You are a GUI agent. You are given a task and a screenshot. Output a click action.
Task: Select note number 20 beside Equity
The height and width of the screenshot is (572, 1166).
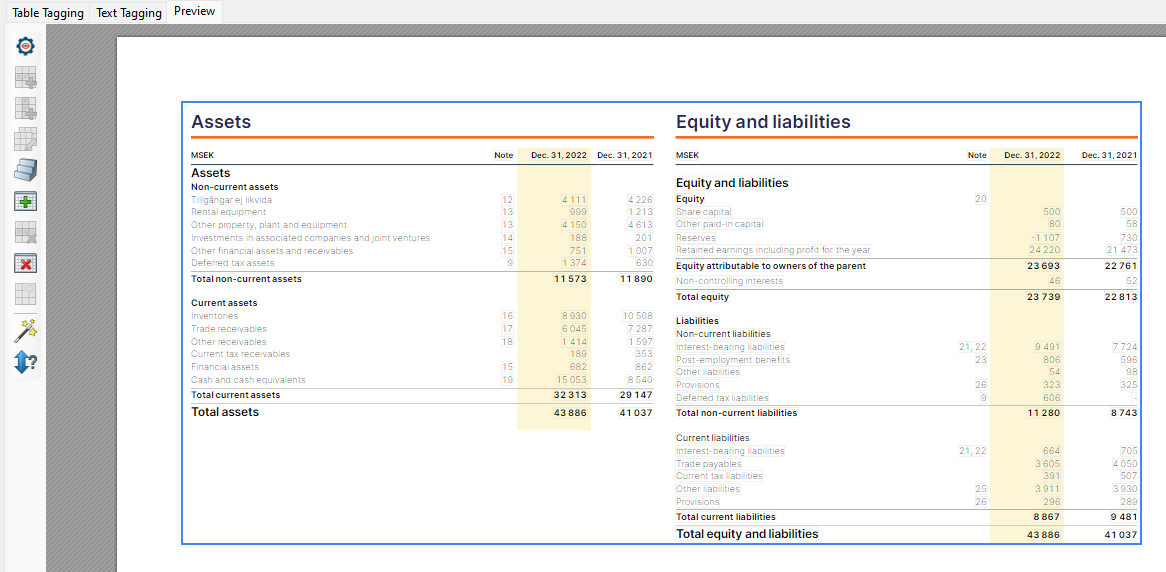pos(981,199)
